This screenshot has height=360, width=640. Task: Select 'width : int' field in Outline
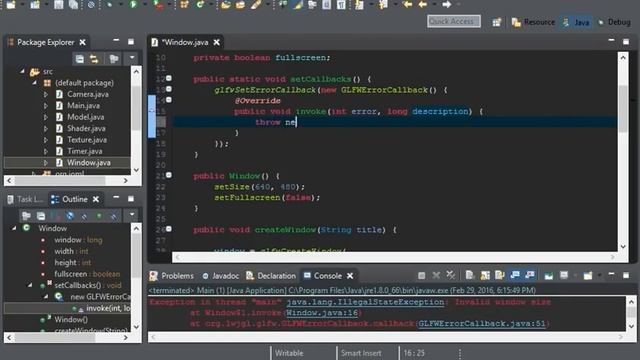71,251
